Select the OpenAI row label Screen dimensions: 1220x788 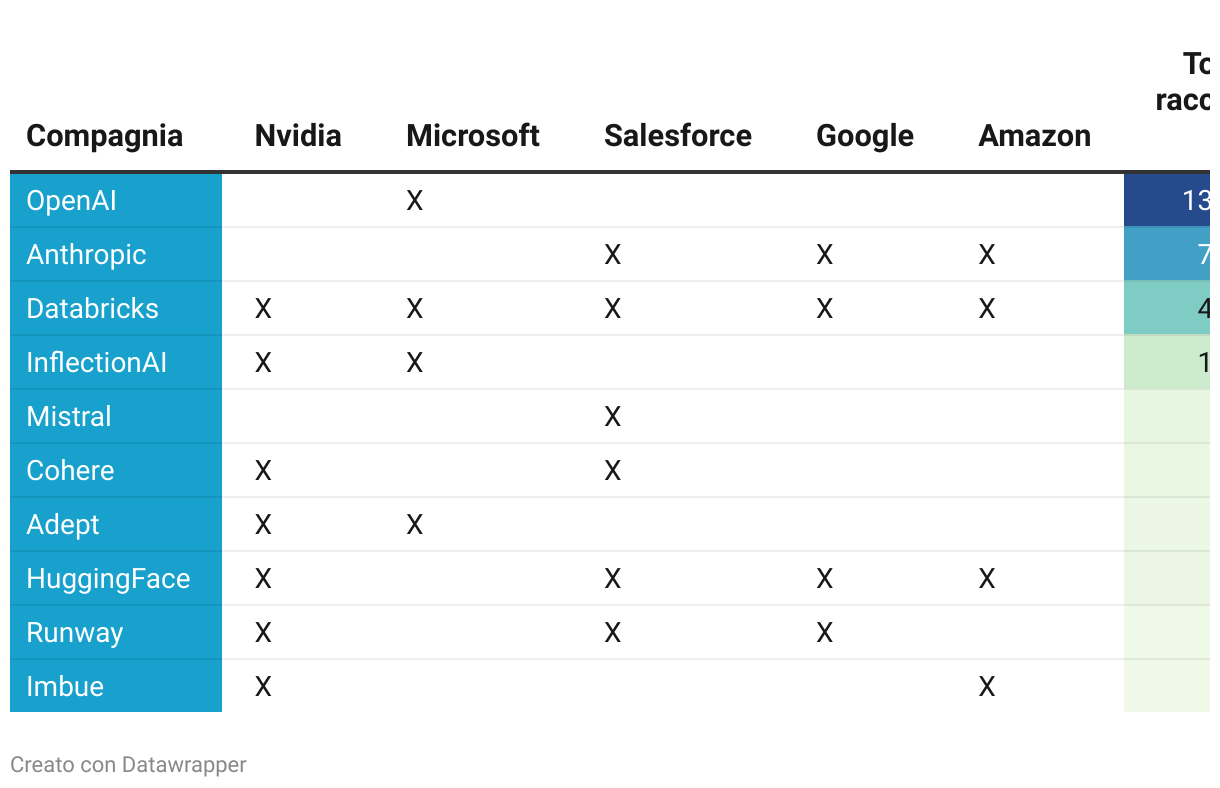(x=72, y=201)
